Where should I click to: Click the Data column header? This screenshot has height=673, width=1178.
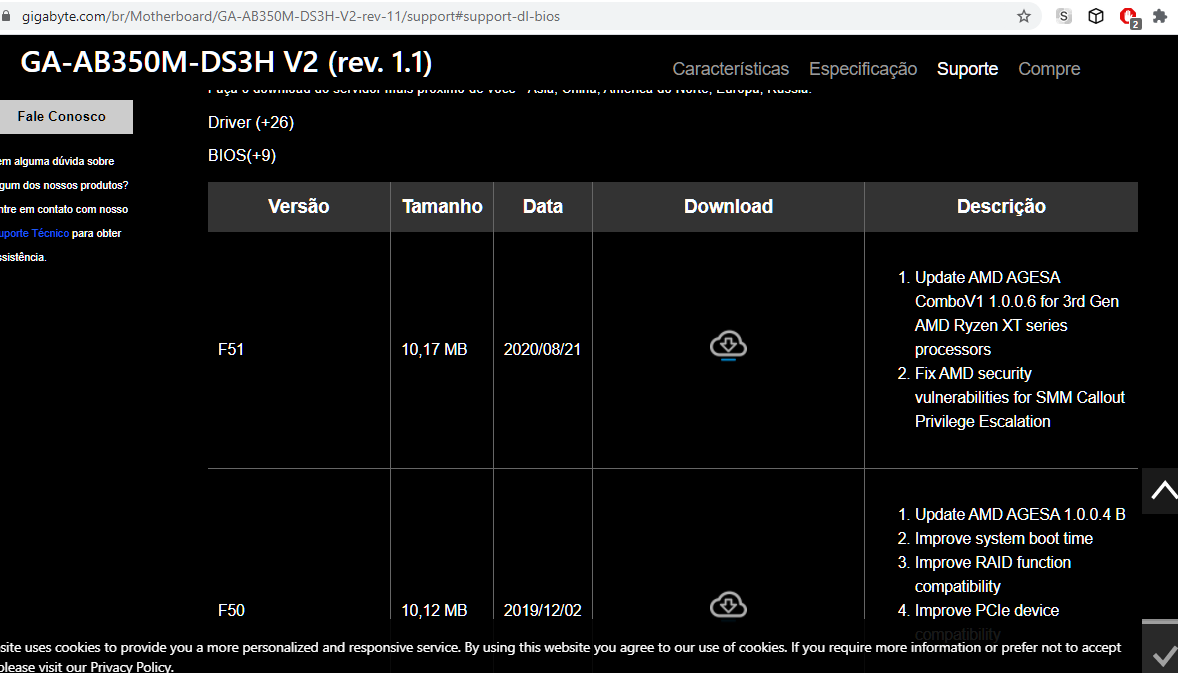point(542,207)
